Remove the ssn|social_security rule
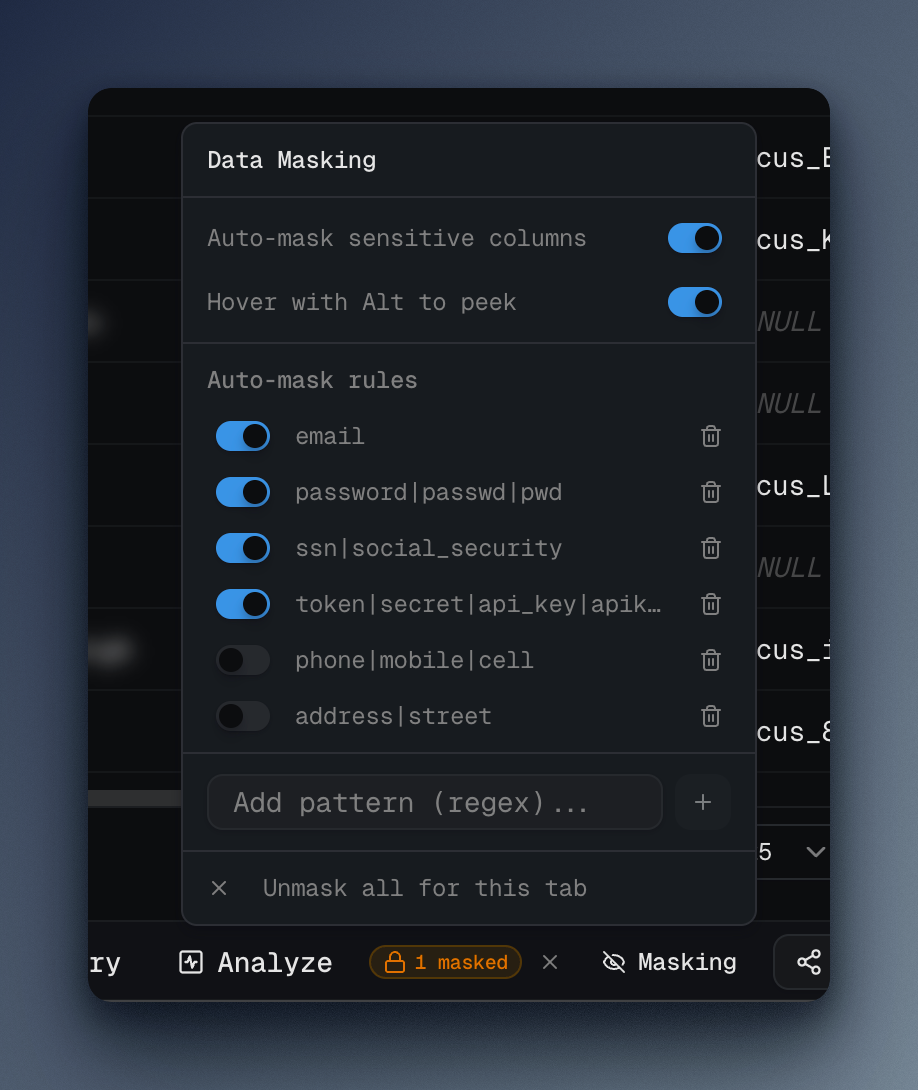 click(711, 548)
